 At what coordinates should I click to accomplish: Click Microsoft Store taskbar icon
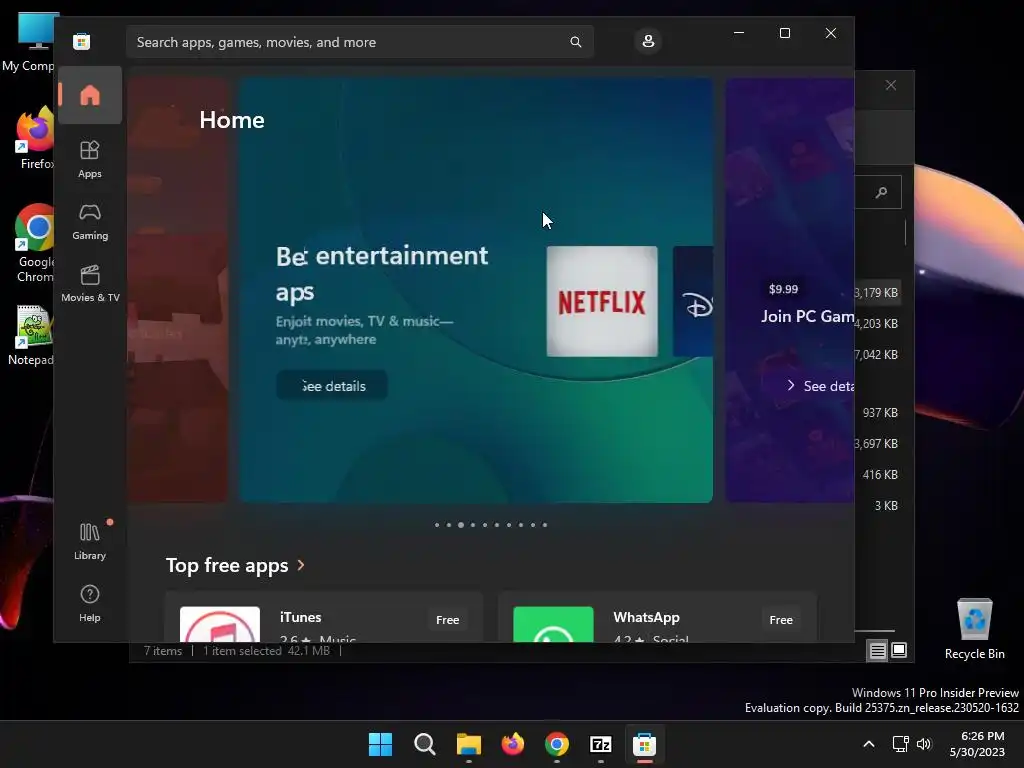(645, 744)
